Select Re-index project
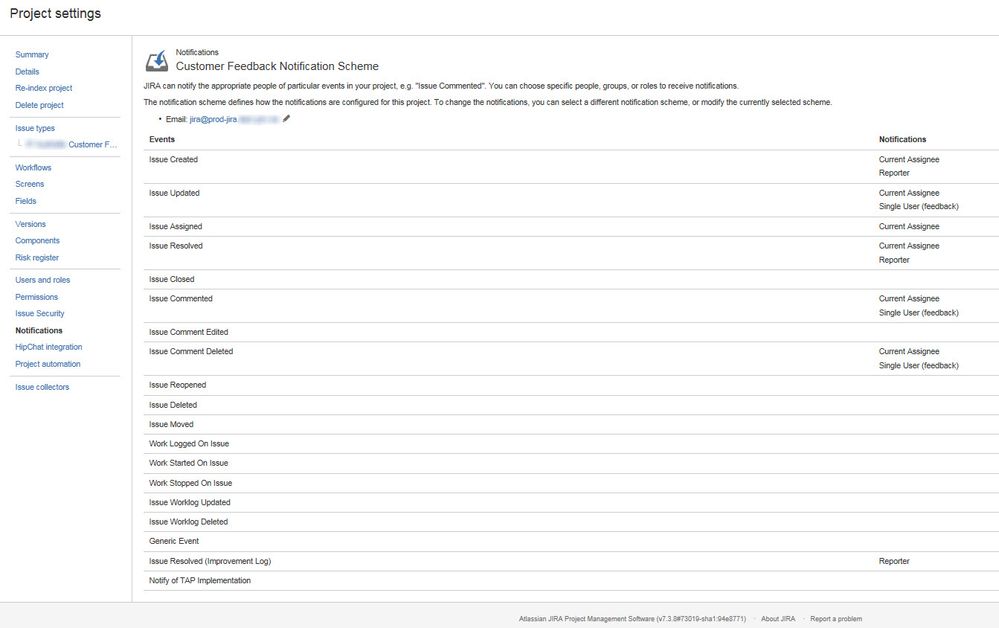 point(44,88)
